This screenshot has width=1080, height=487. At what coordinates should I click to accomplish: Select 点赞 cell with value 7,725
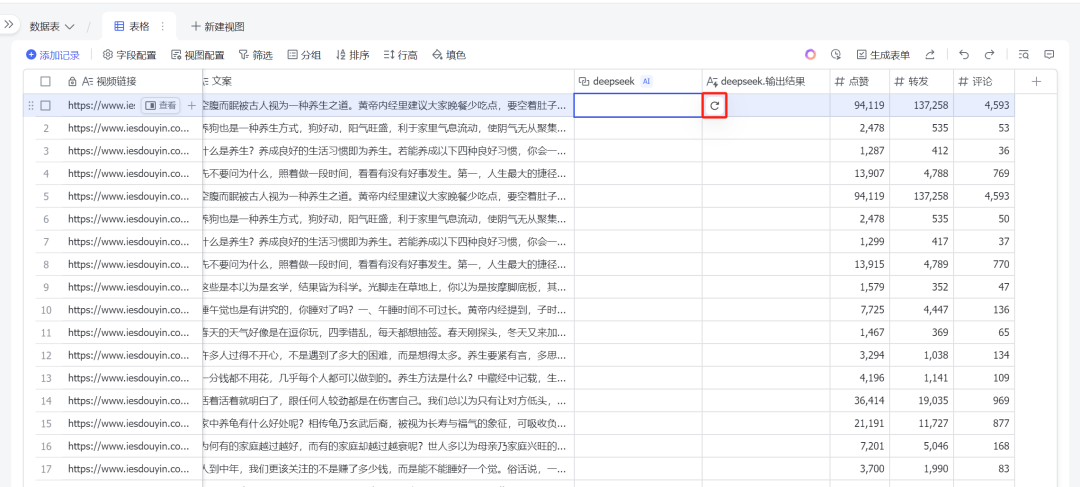click(860, 310)
